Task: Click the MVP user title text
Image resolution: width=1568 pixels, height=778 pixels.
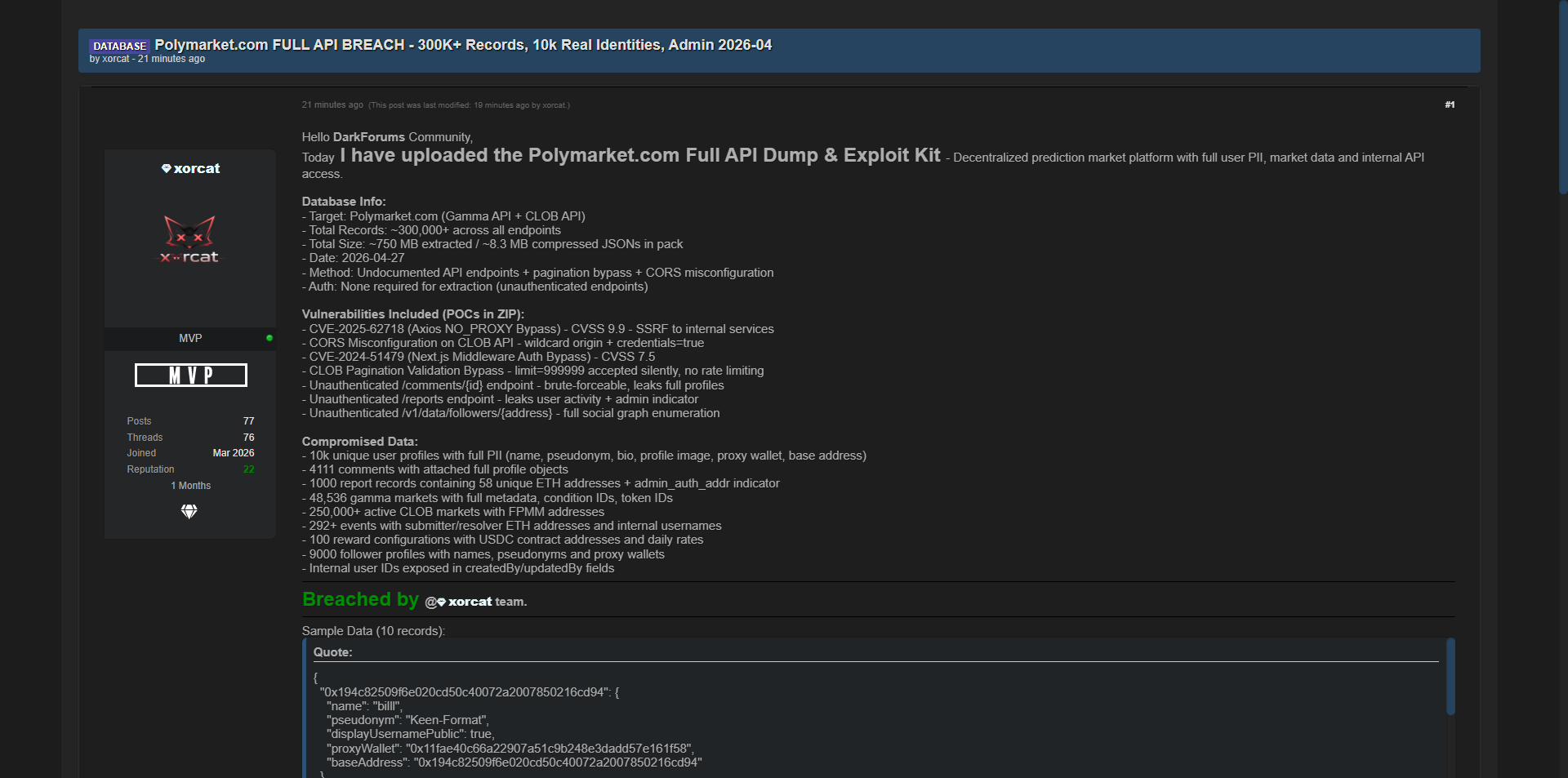Action: [x=190, y=338]
